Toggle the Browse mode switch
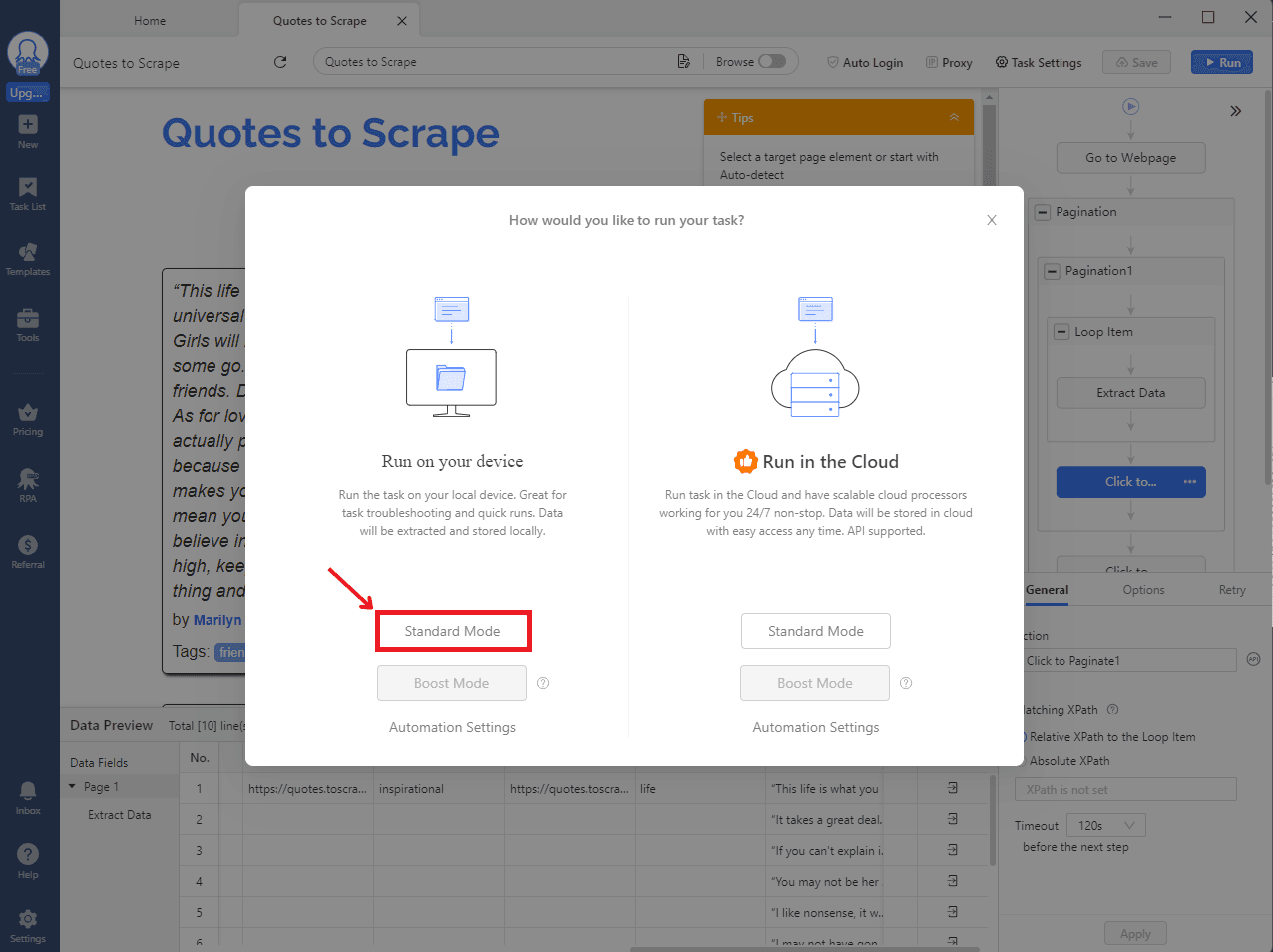Viewport: 1273px width, 952px height. pyautogui.click(x=771, y=61)
